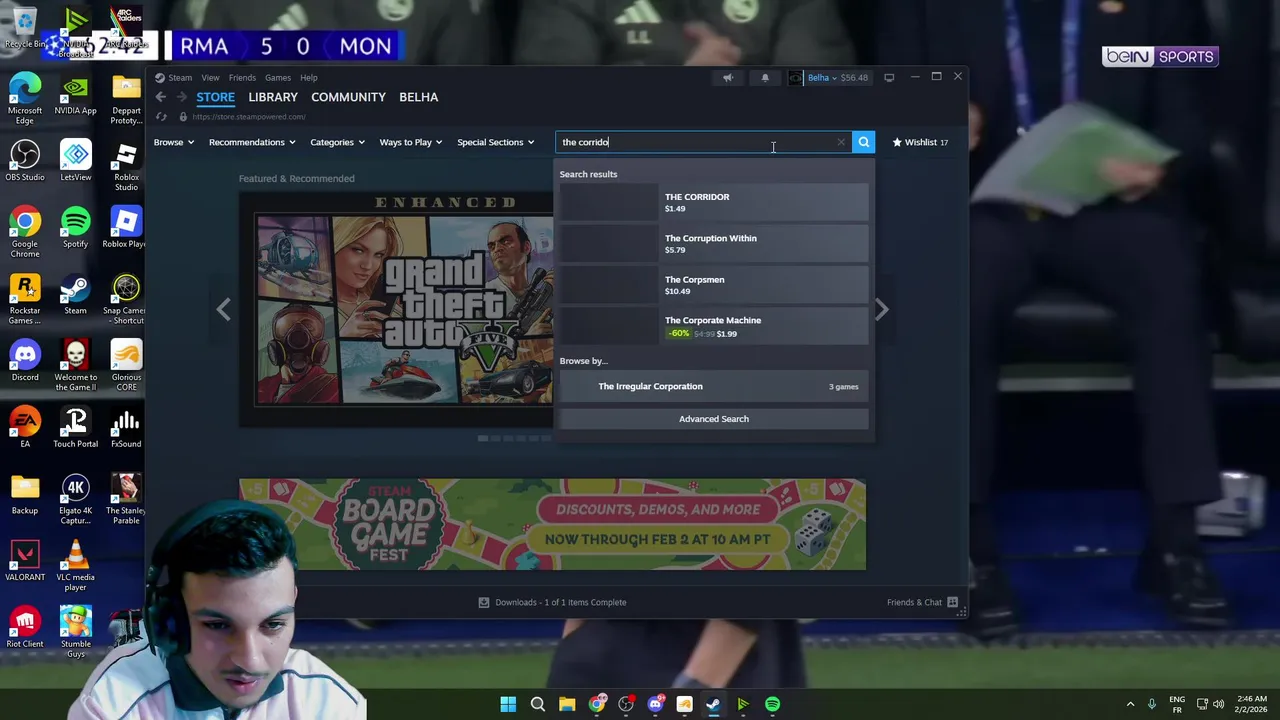
Task: Reload the store page with the refresh icon
Action: pyautogui.click(x=161, y=117)
